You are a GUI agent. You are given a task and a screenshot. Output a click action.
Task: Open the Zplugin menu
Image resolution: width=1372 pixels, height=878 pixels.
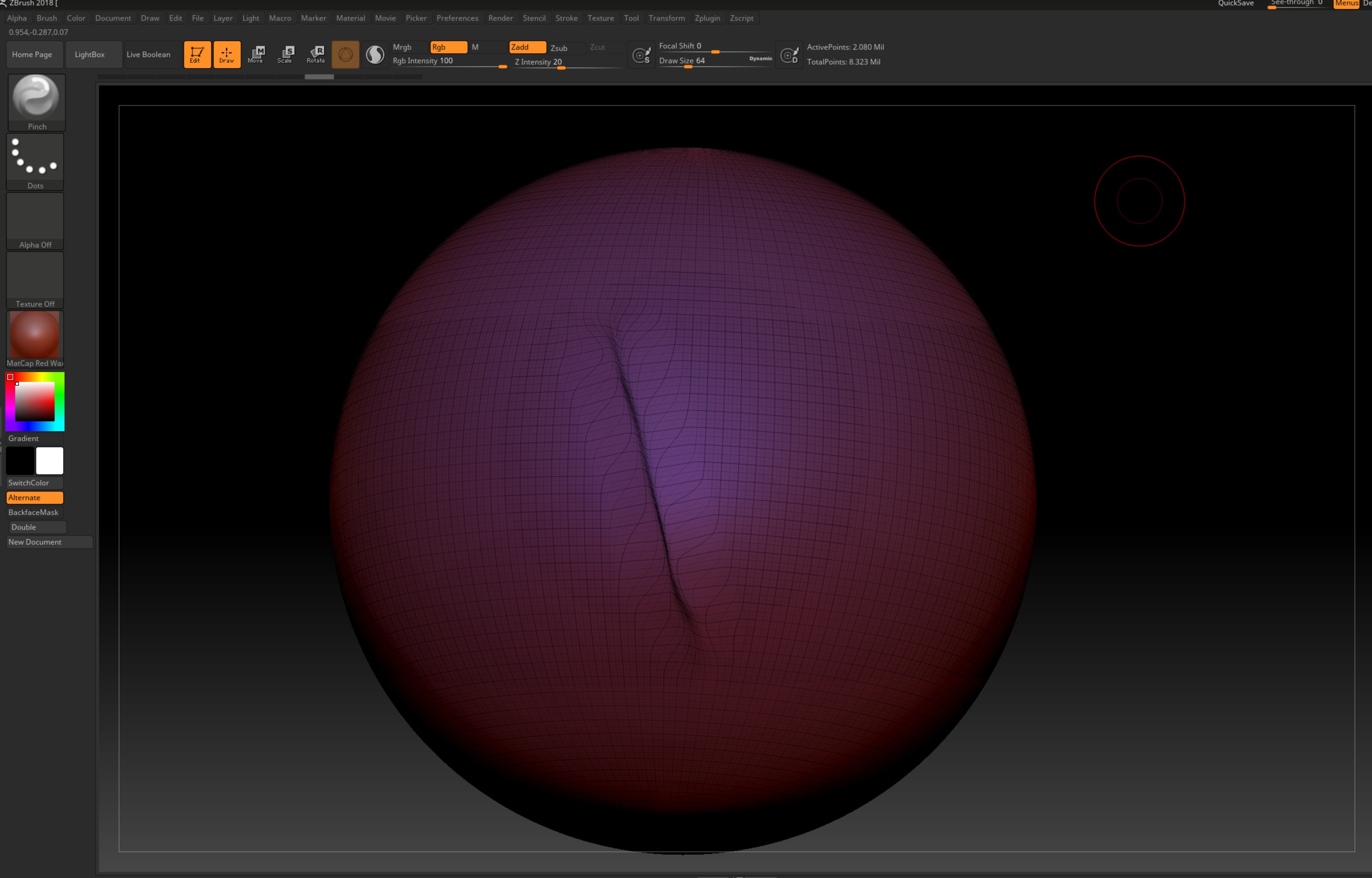coord(707,18)
